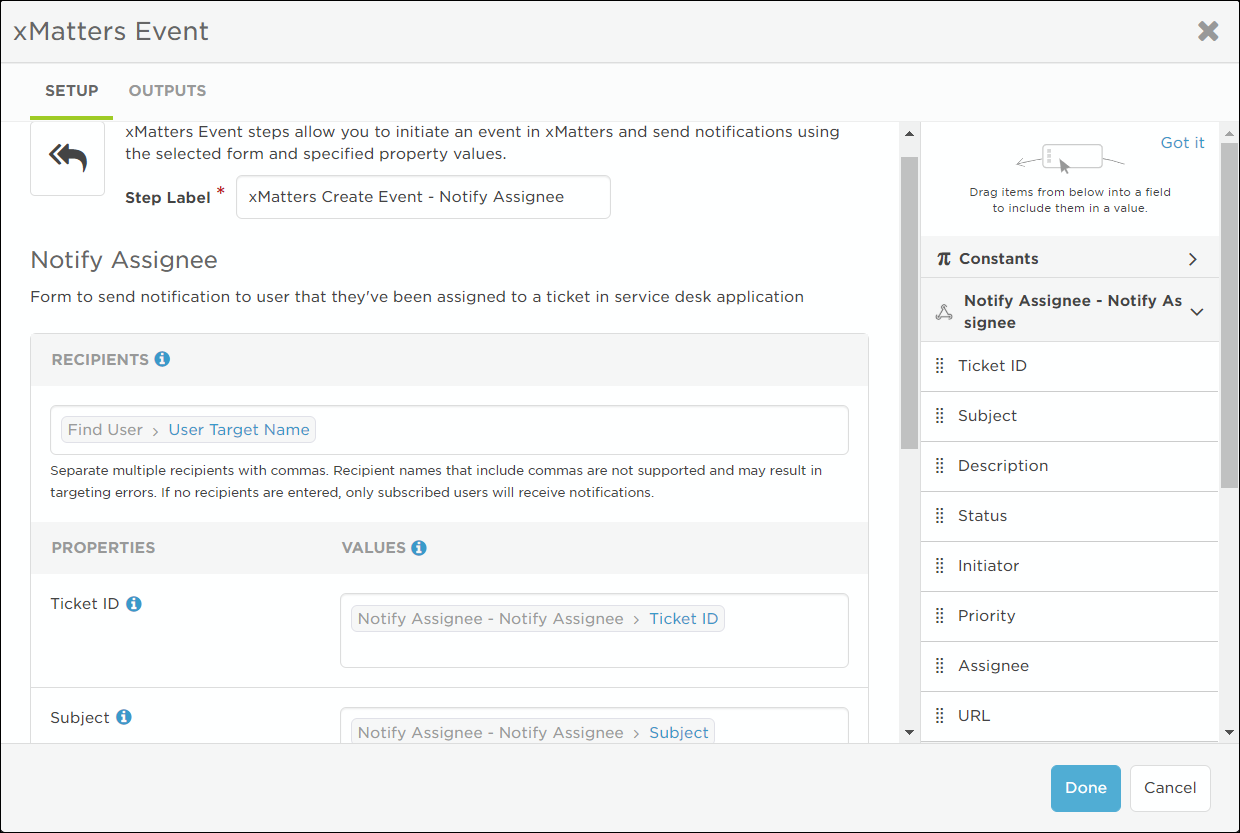Screen dimensions: 1240x833
Task: Click the Subject value field
Action: (x=594, y=726)
